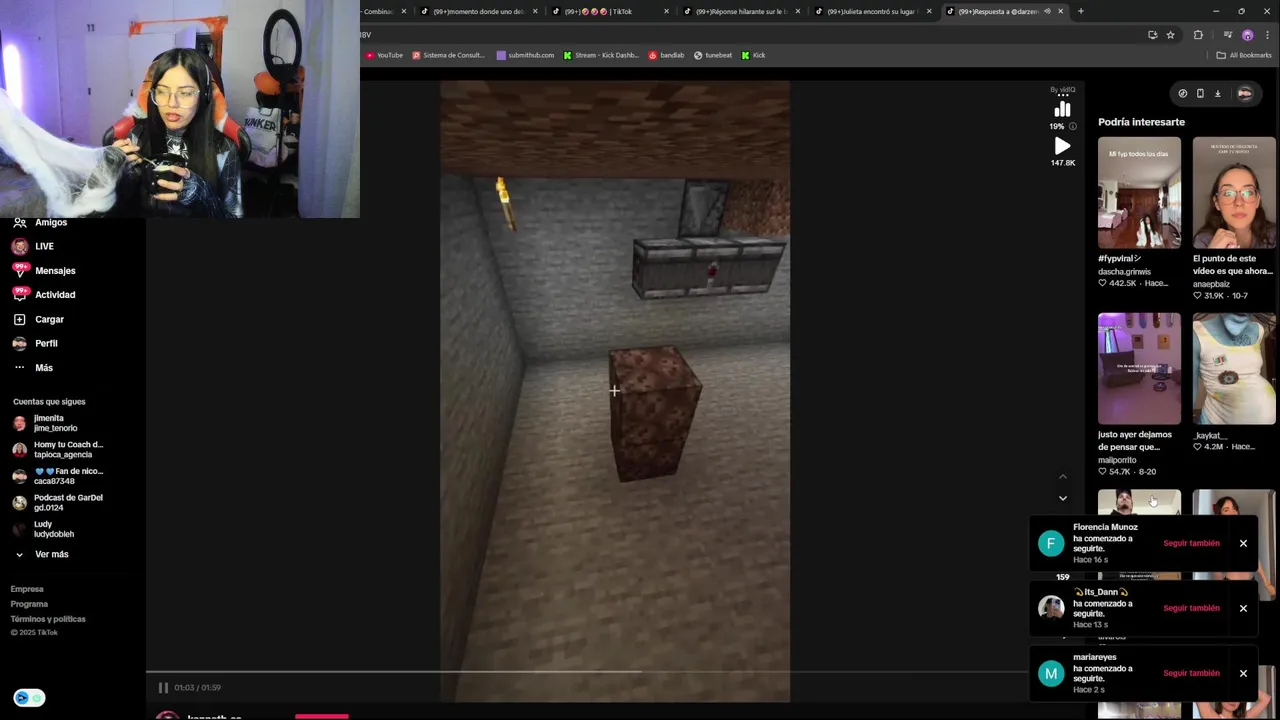Open malipomito suggested video thumbnail
Image resolution: width=1280 pixels, height=720 pixels.
click(x=1139, y=369)
